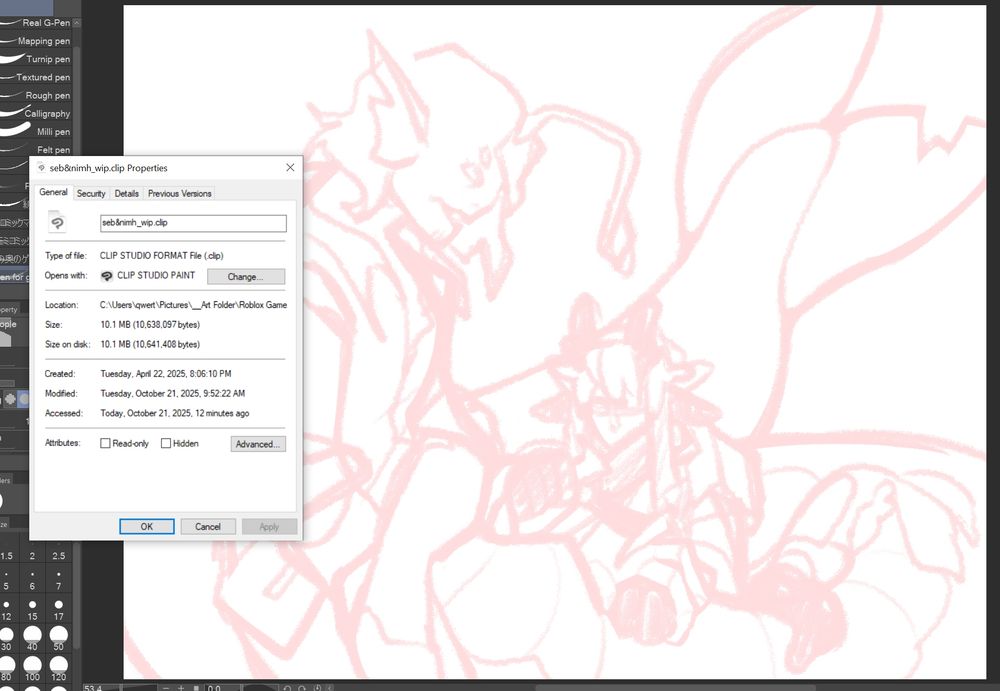Click the Apply button
Image resolution: width=1000 pixels, height=691 pixels.
pos(269,526)
